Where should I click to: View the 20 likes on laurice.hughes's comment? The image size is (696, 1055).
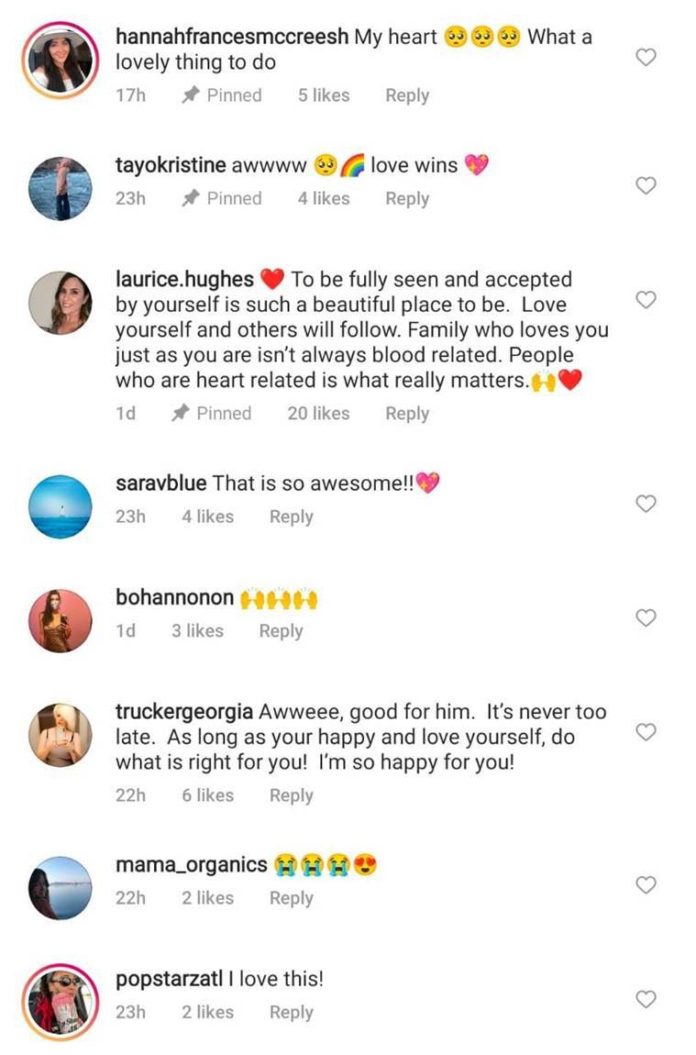coord(318,413)
